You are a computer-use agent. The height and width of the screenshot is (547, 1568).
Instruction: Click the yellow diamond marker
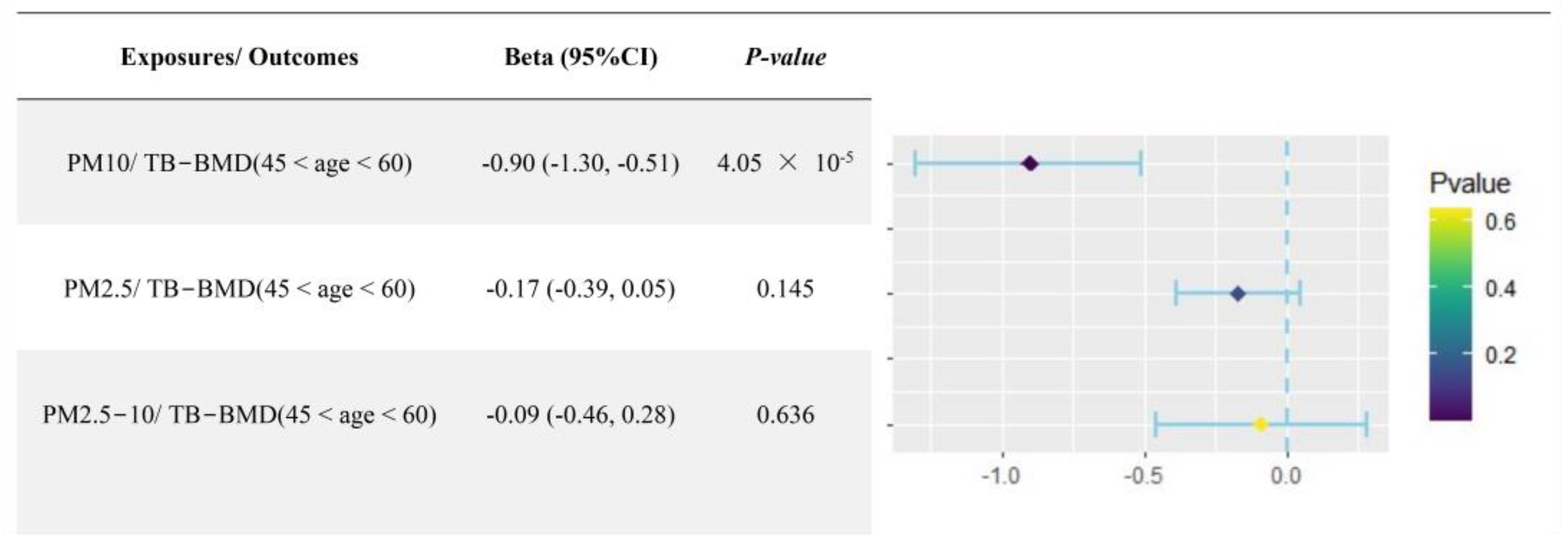[1261, 425]
